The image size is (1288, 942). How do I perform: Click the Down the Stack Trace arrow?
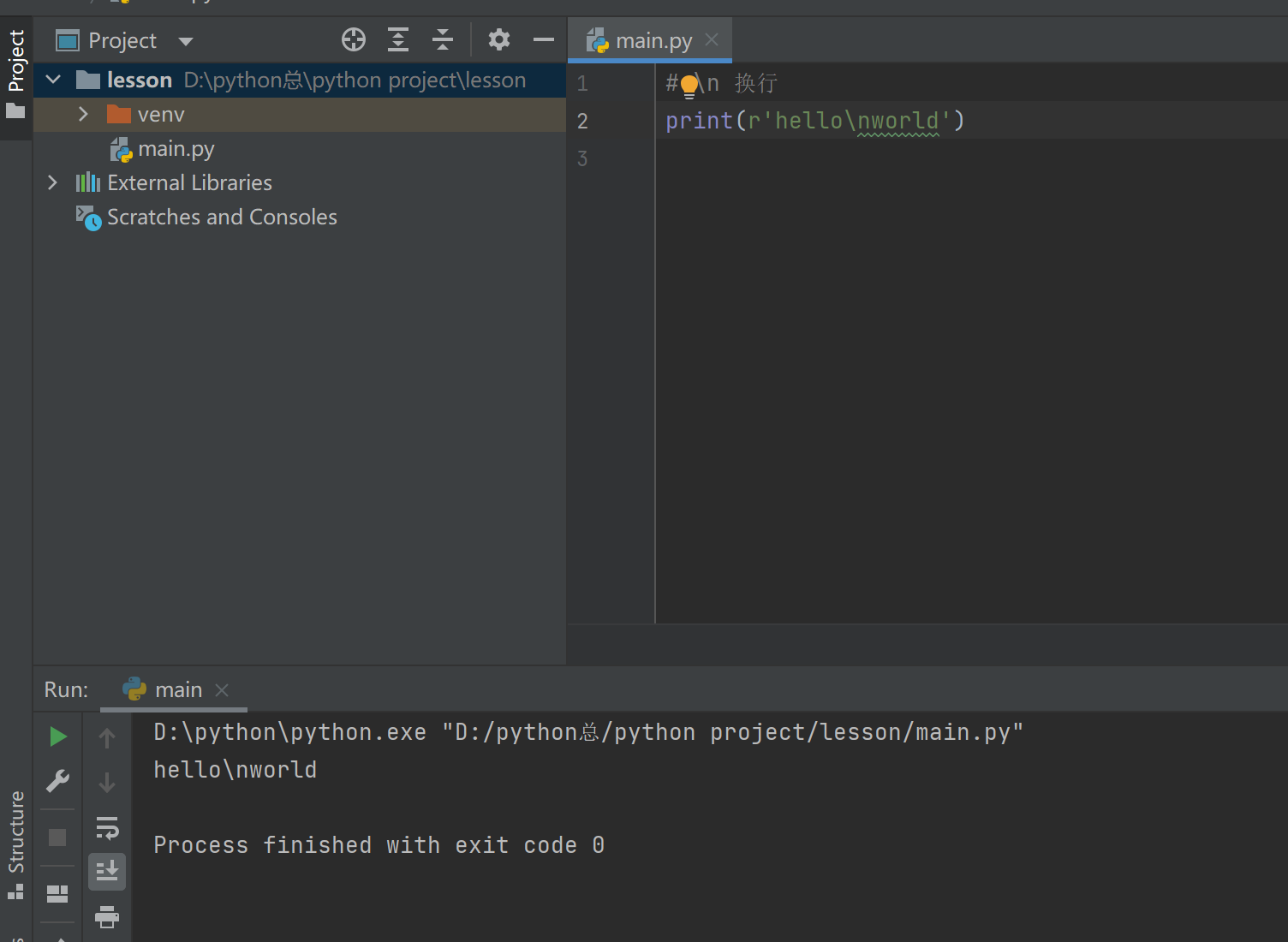[107, 782]
